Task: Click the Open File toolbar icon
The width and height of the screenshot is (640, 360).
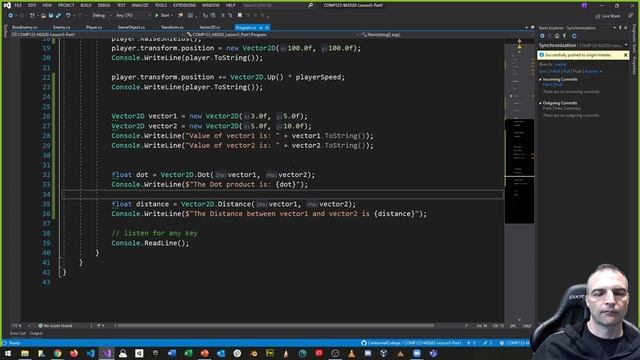Action: point(43,16)
